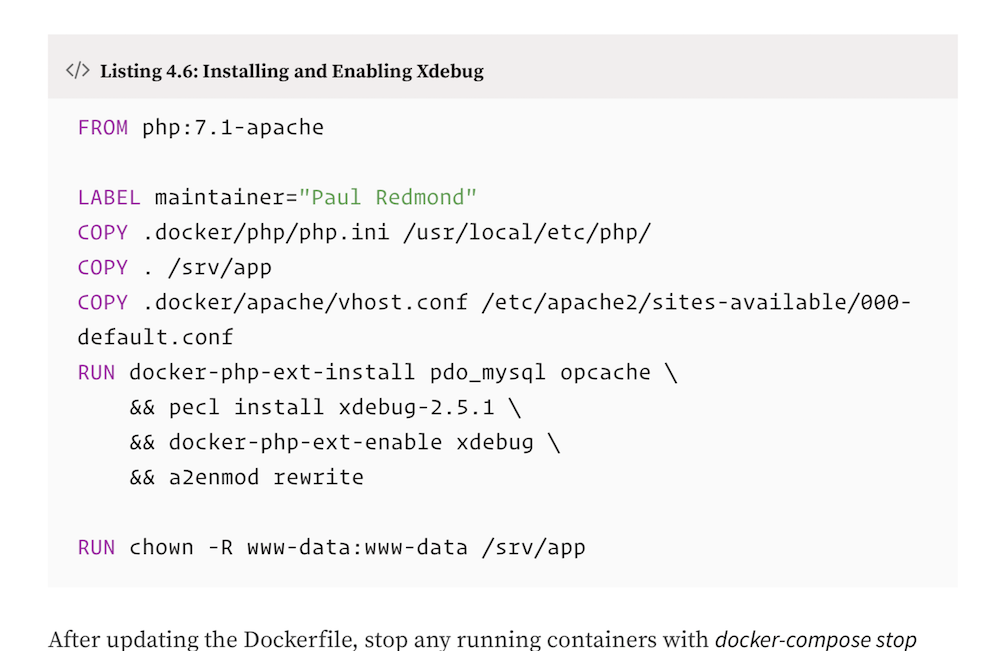The image size is (1000, 651).
Task: Click the FROM keyword in the first line
Action: point(103,128)
